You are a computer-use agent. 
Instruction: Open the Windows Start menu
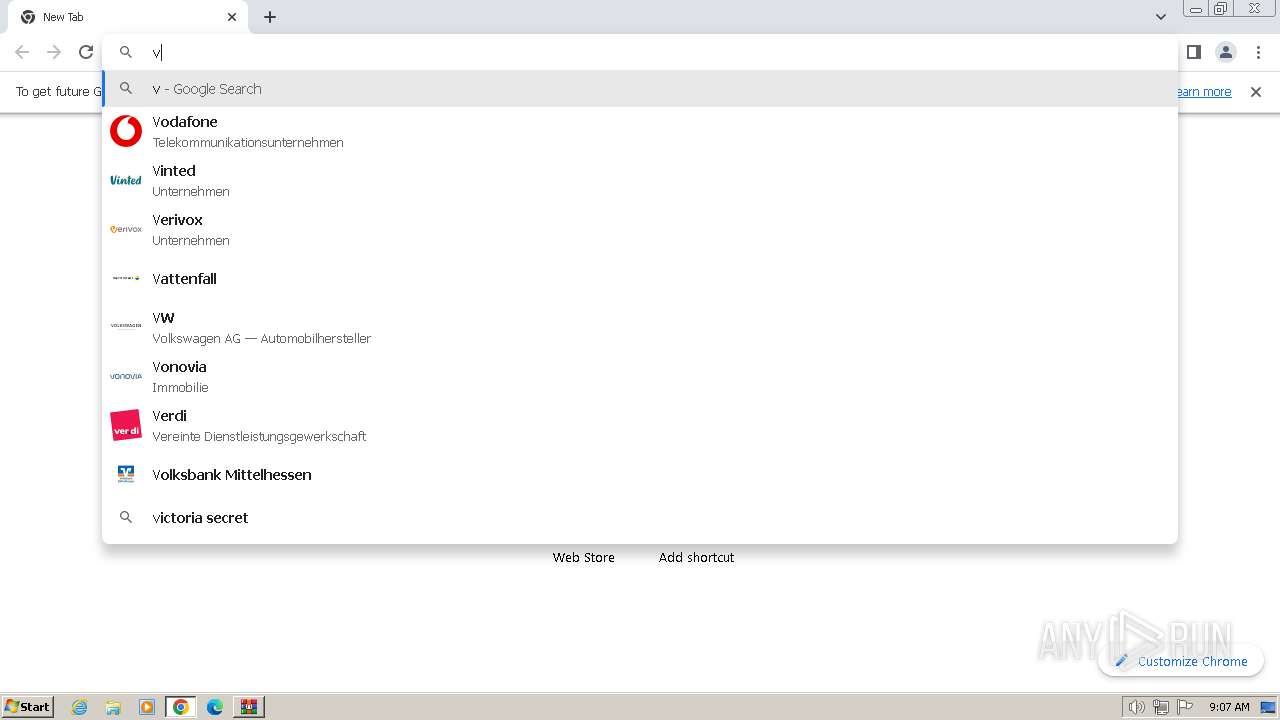pos(28,706)
